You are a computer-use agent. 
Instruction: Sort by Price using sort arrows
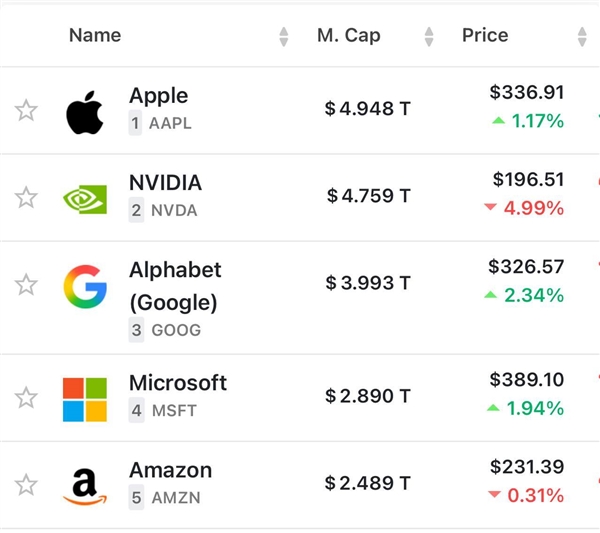tap(582, 37)
